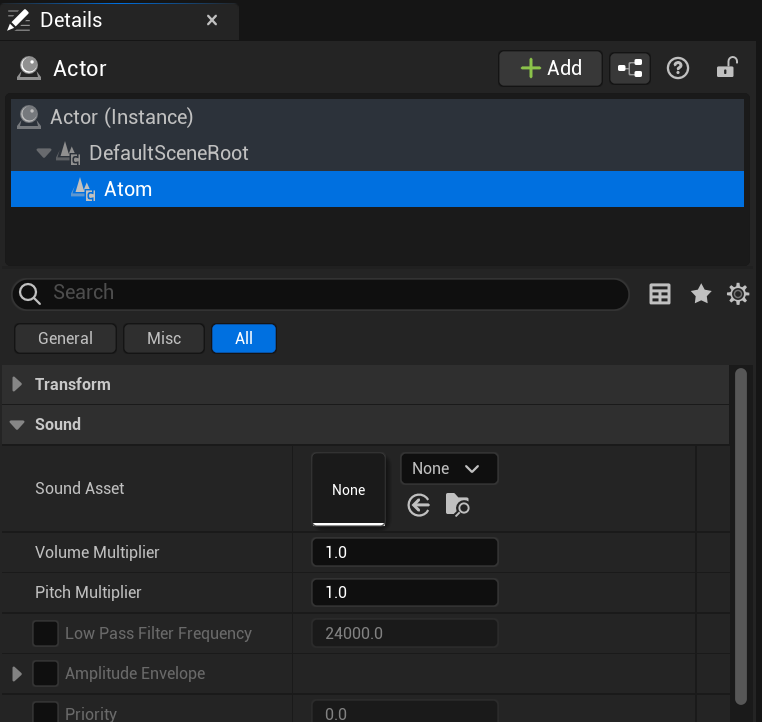This screenshot has height=722, width=762.
Task: Select the Atom component row
Action: pyautogui.click(x=377, y=189)
